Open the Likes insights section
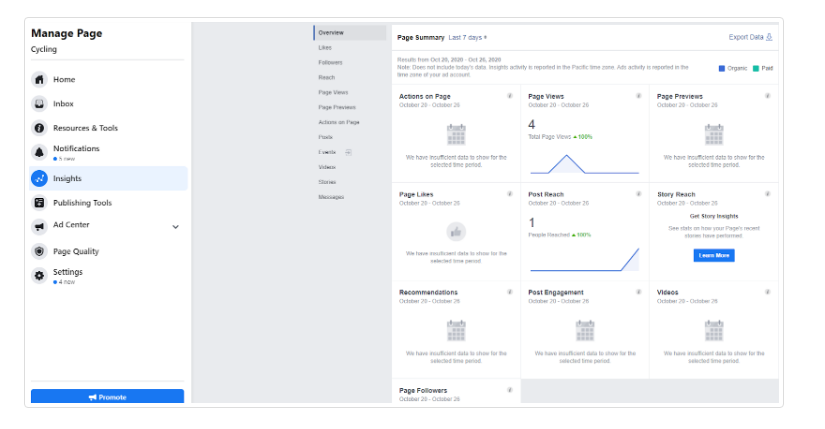Image resolution: width=825 pixels, height=429 pixels. click(x=325, y=47)
